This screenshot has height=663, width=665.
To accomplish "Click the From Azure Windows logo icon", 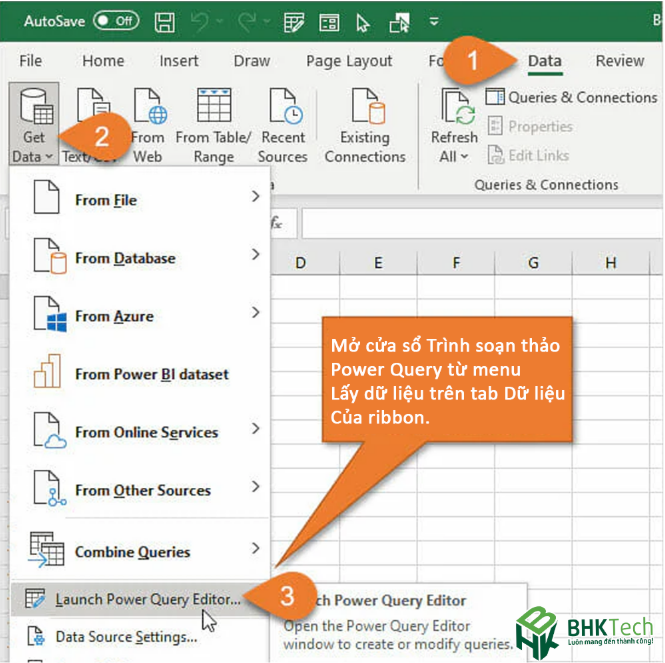I will pos(50,314).
